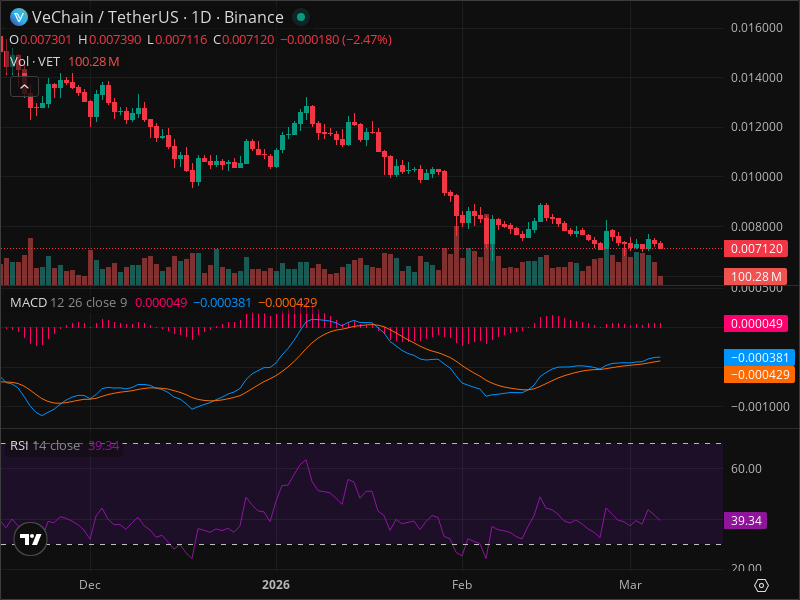800x600 pixels.
Task: Click the 2026 label on the time axis
Action: pos(276,585)
